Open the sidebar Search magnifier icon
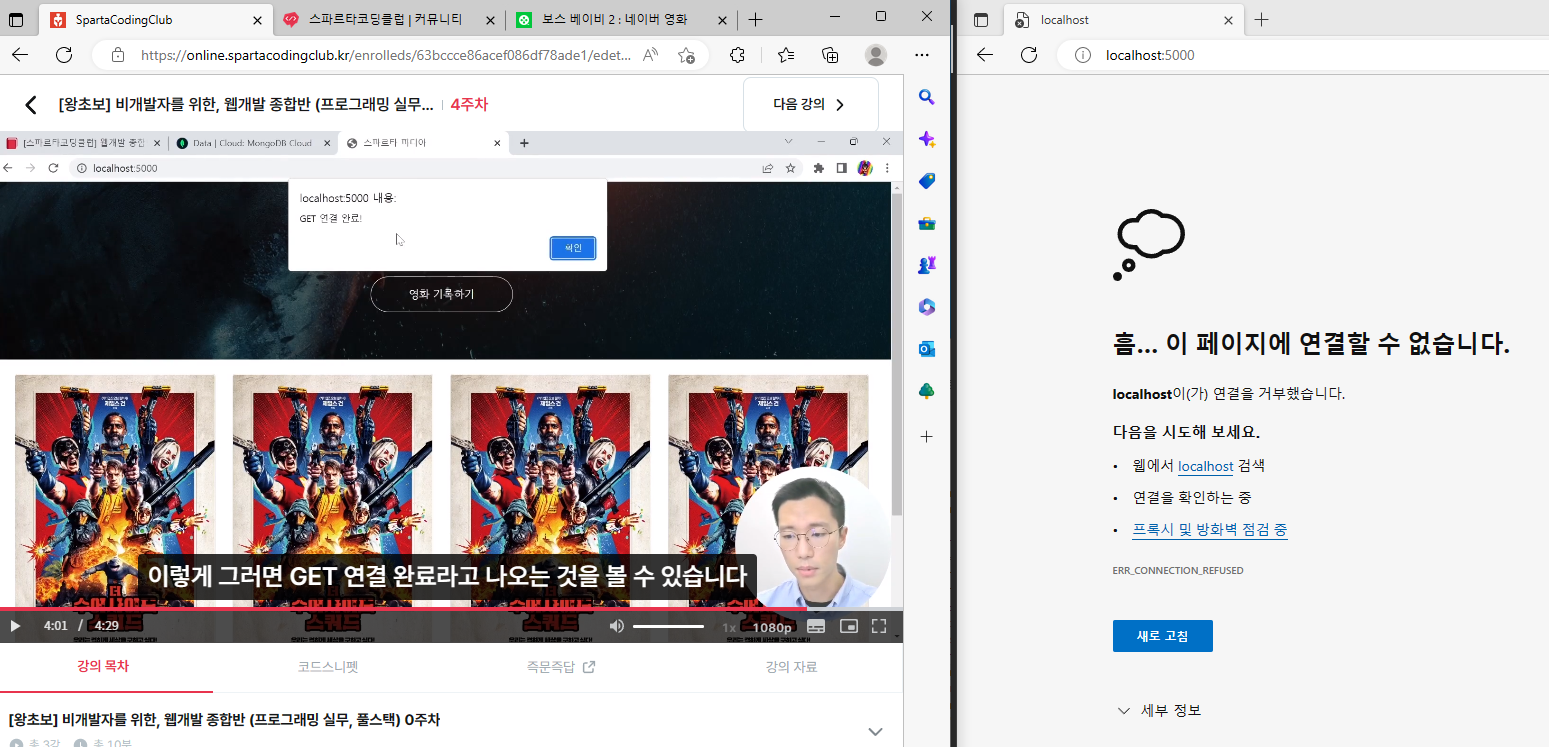Viewport: 1549px width, 747px height. point(926,97)
